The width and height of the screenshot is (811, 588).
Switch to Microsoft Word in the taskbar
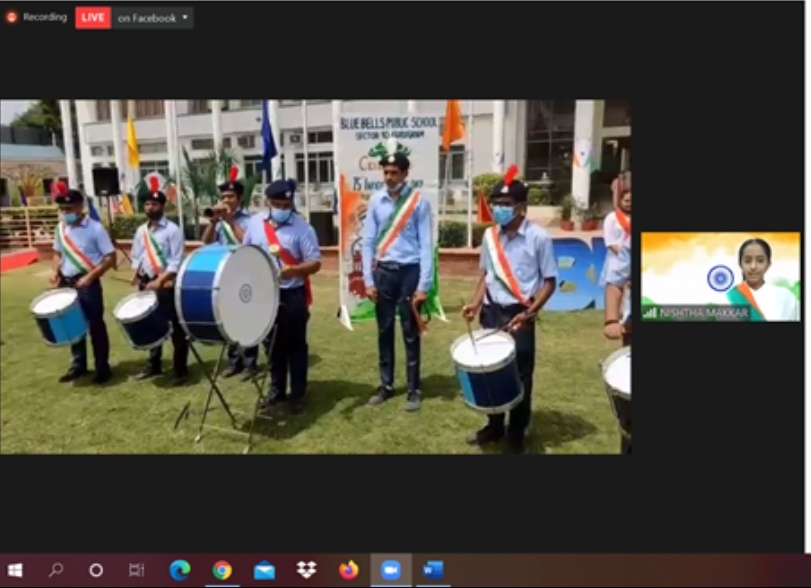(432, 570)
